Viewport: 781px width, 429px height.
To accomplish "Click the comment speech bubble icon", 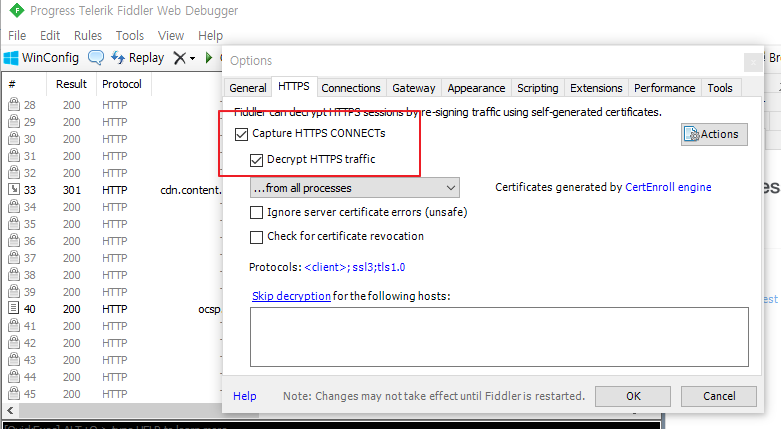I will (x=96, y=58).
